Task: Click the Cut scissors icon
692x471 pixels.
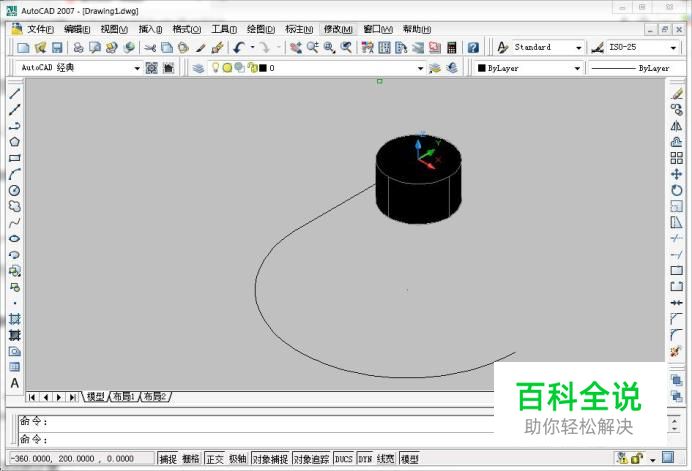Action: pos(150,47)
